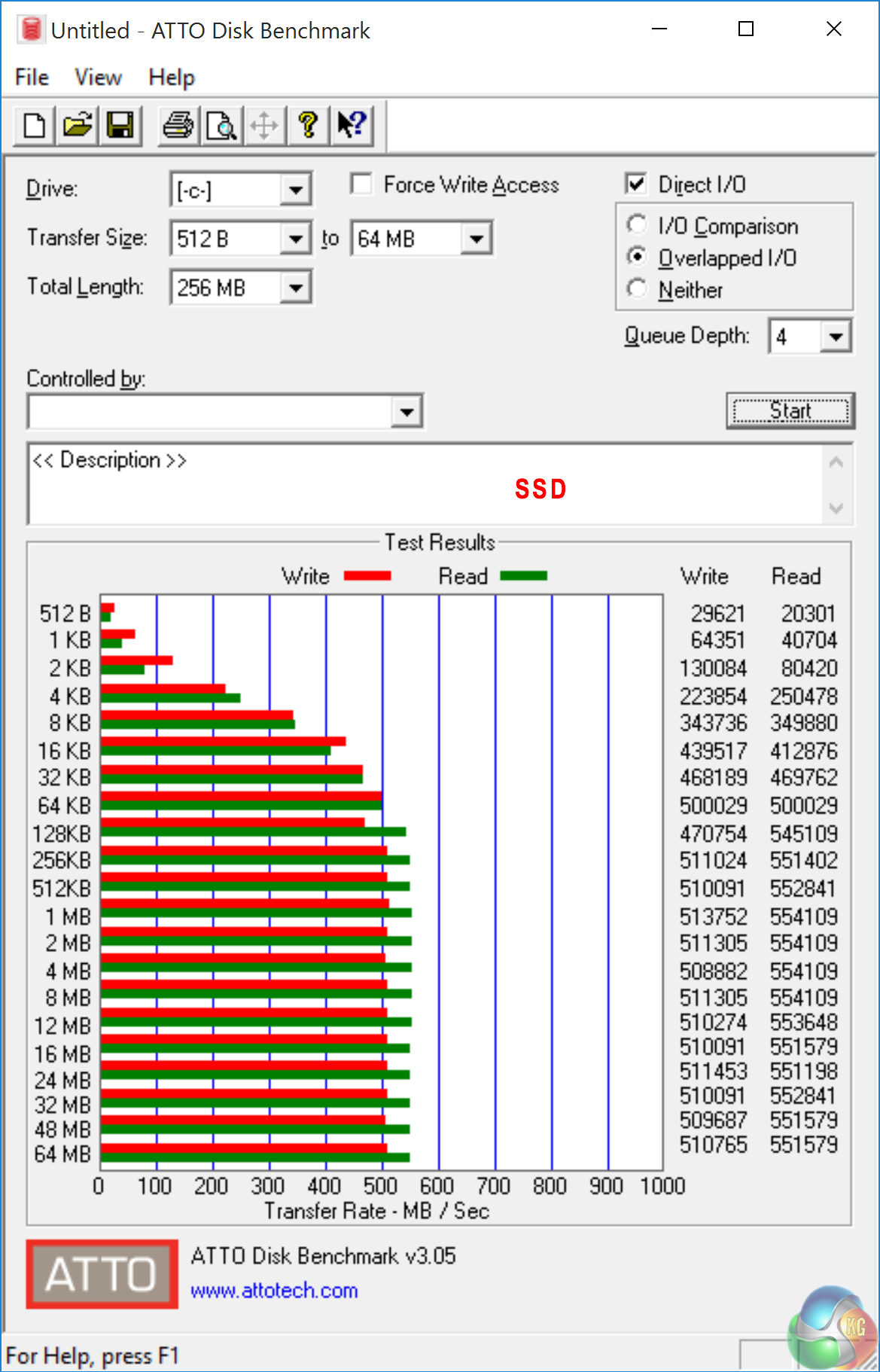Maximize the ATTO Disk Benchmark window
880x1372 pixels.
pos(746,29)
